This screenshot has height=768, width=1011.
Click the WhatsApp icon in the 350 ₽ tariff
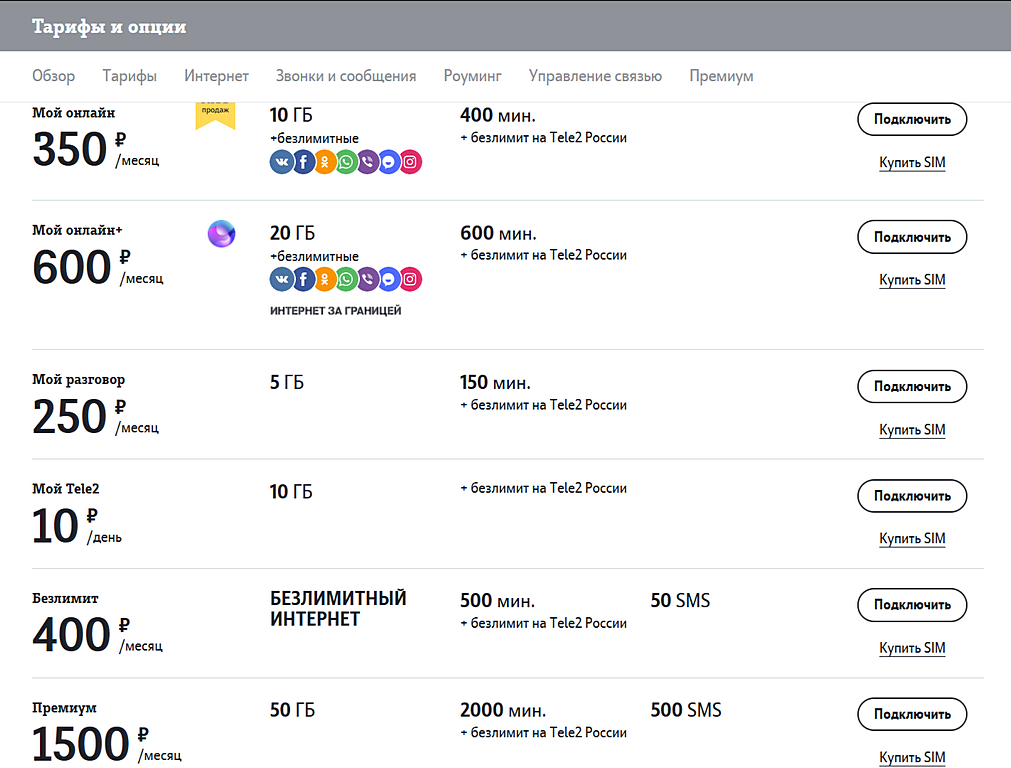point(346,162)
